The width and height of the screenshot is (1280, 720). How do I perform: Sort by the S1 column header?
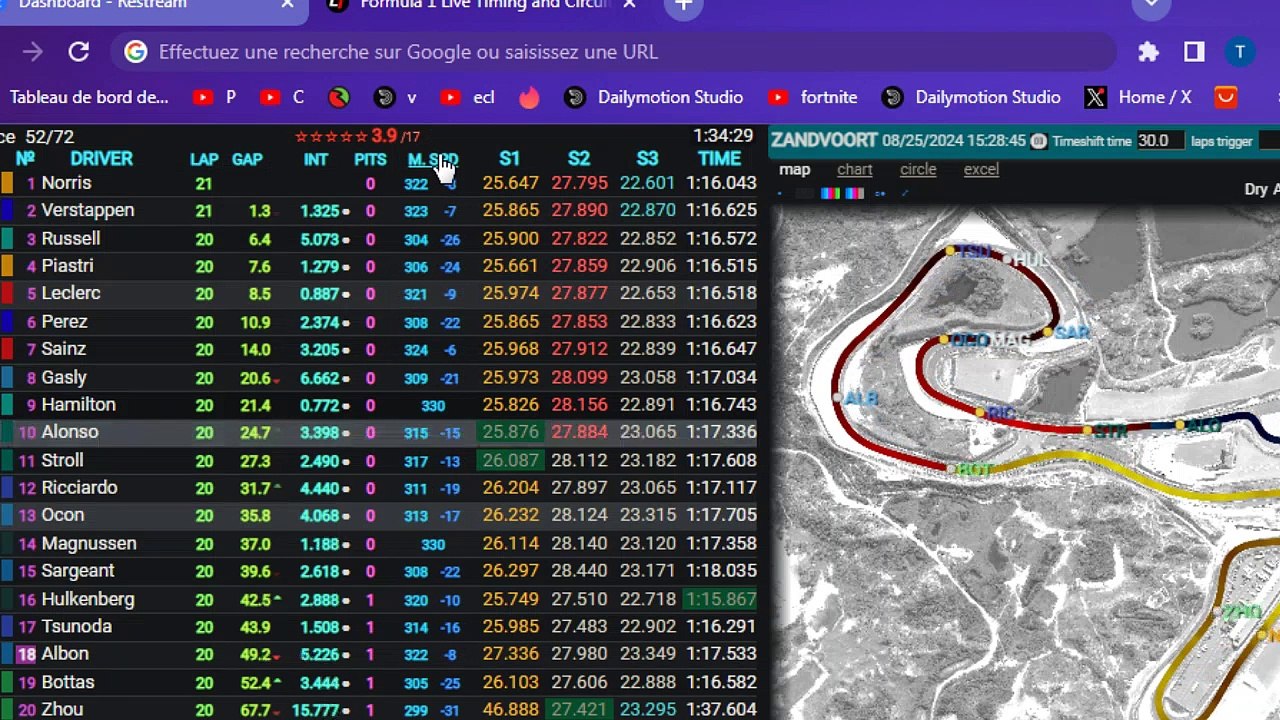(x=509, y=159)
